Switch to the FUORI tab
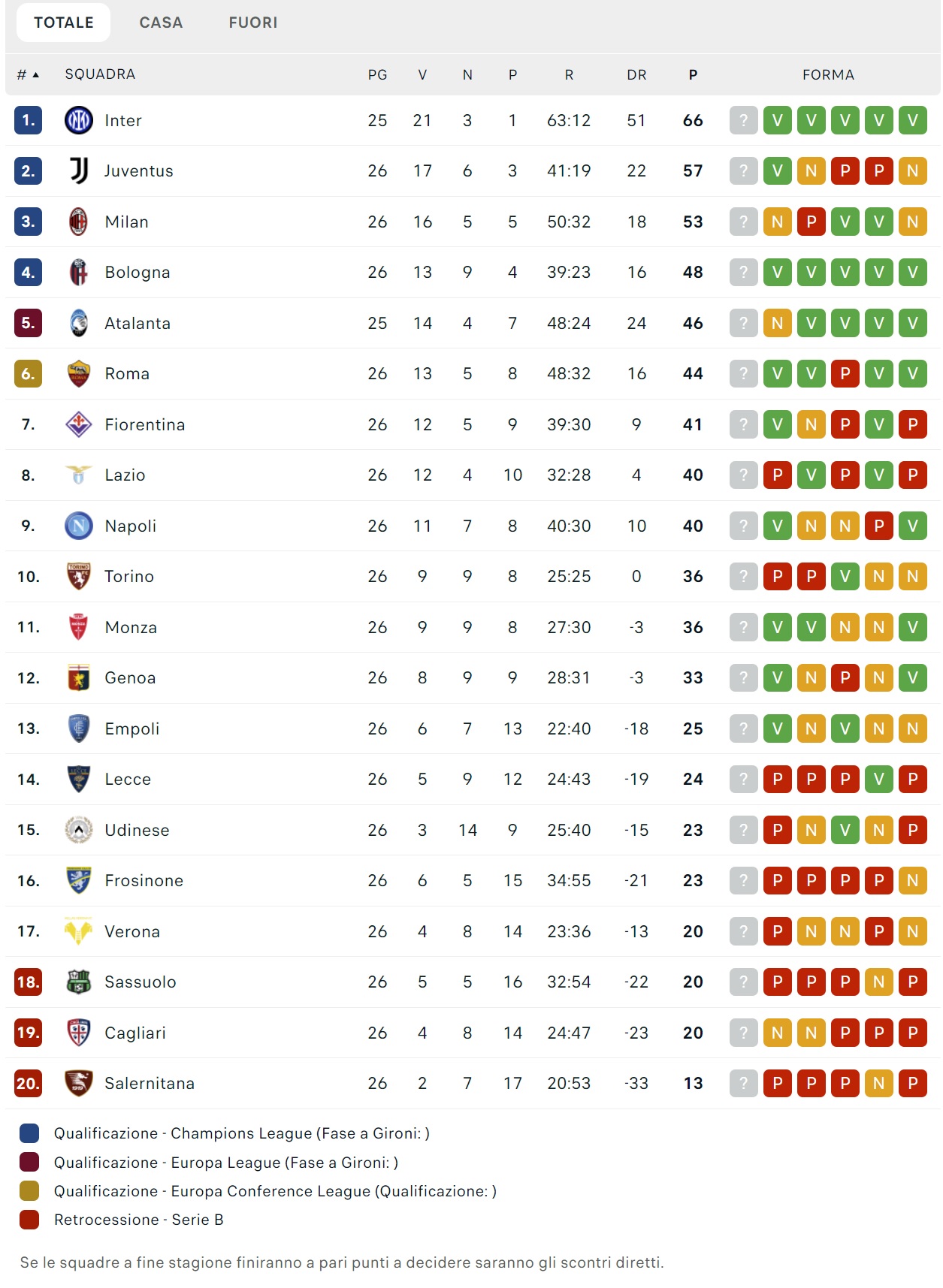 point(253,23)
